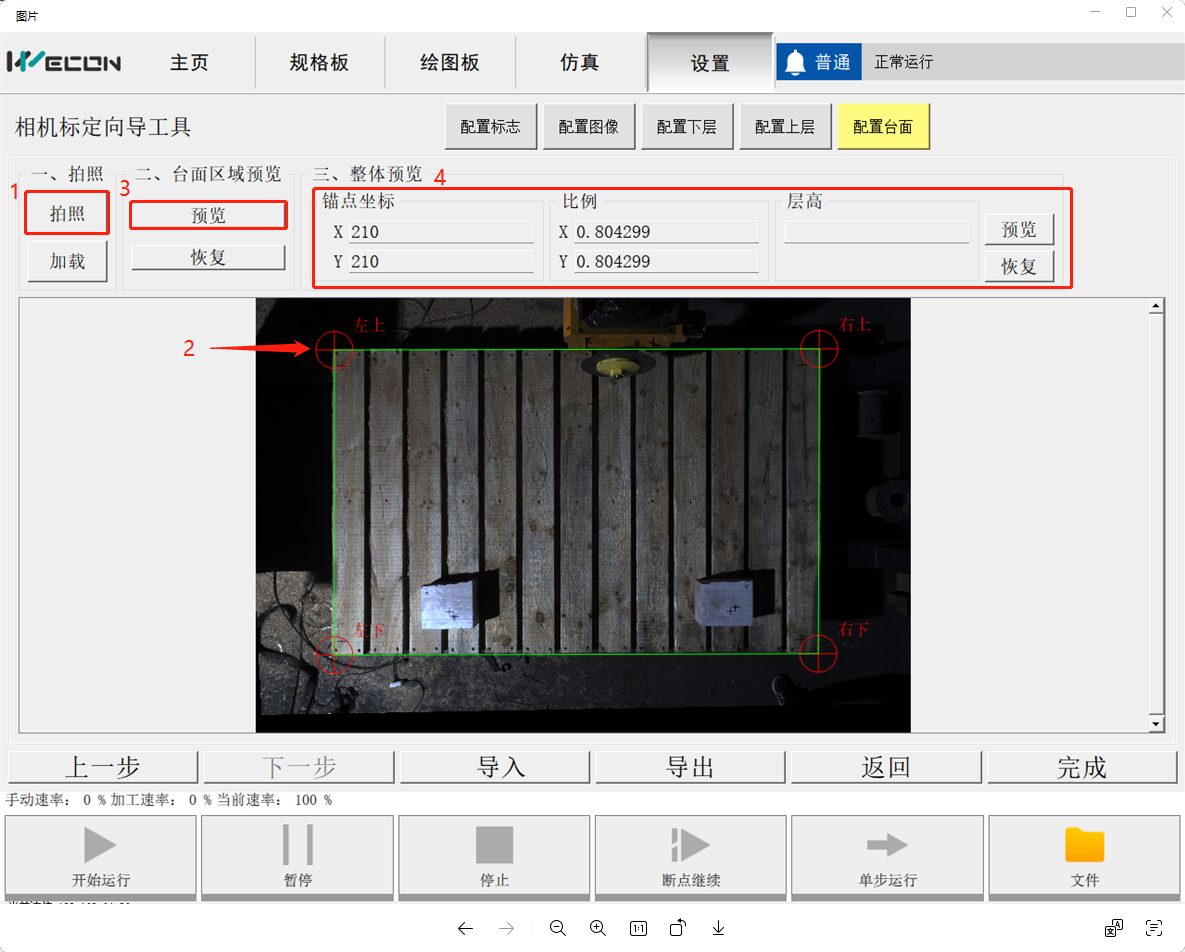Rotate the image using the rotate icon
1185x952 pixels.
point(678,928)
